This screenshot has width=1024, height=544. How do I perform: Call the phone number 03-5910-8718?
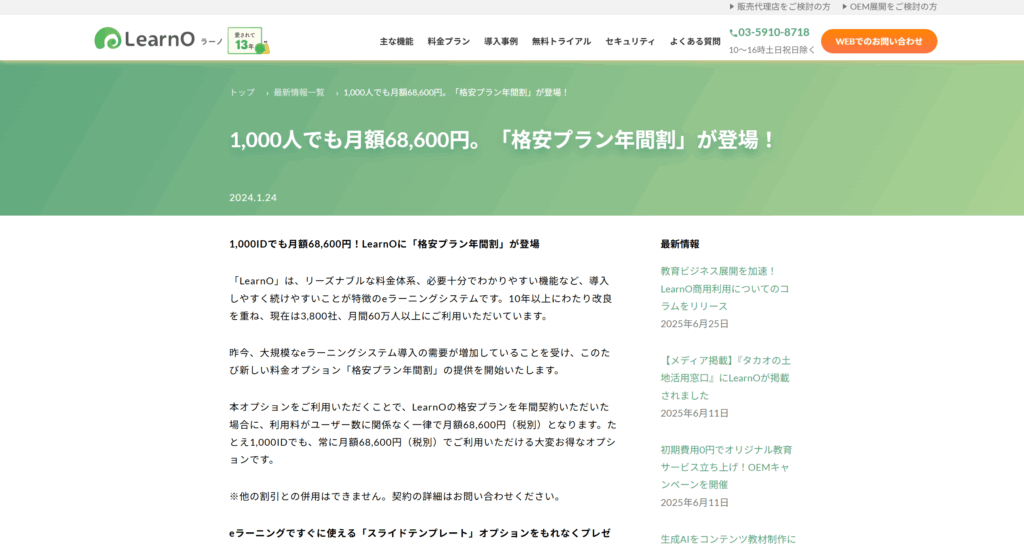click(x=773, y=32)
